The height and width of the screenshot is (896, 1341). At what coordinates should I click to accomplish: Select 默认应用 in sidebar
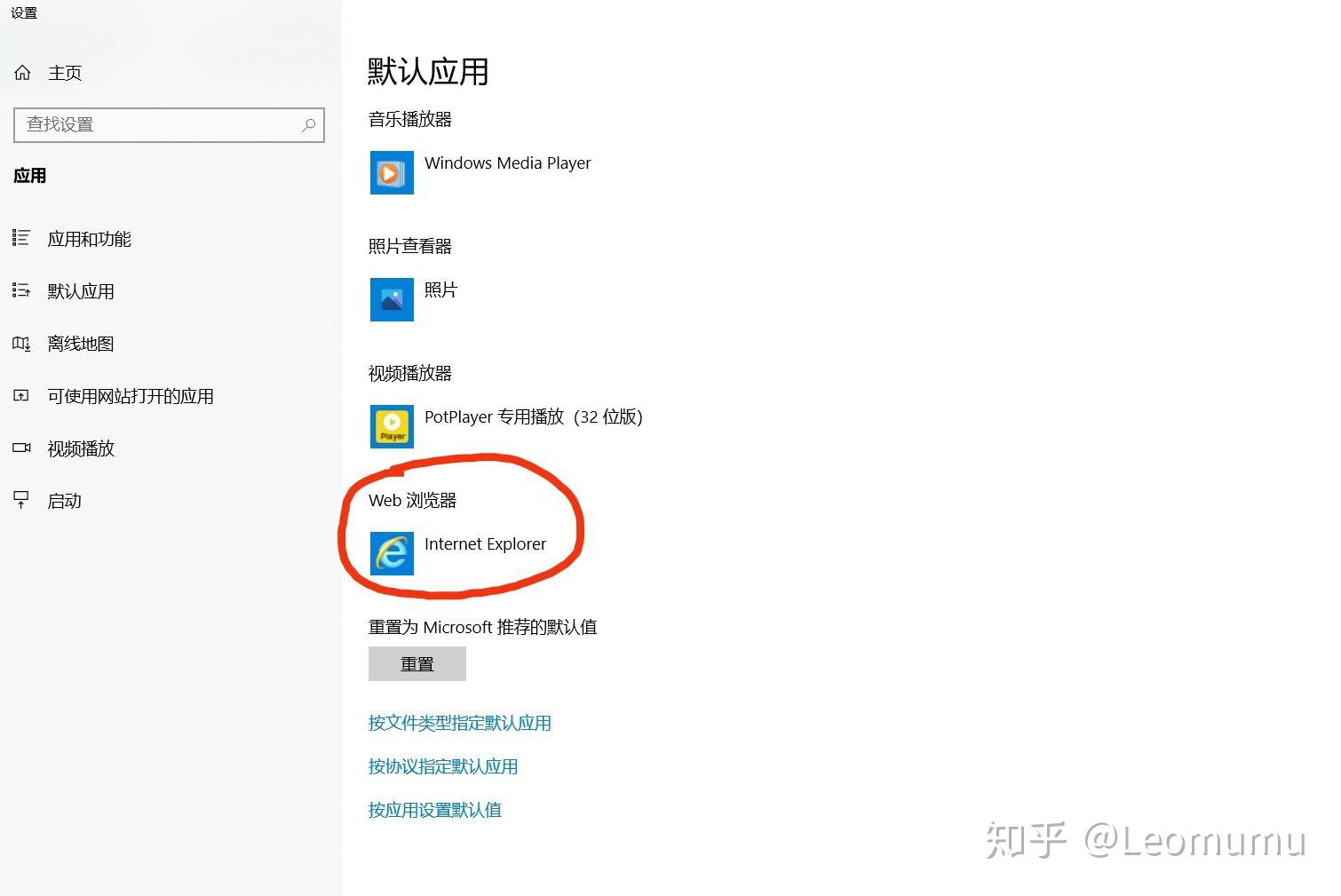tap(81, 291)
